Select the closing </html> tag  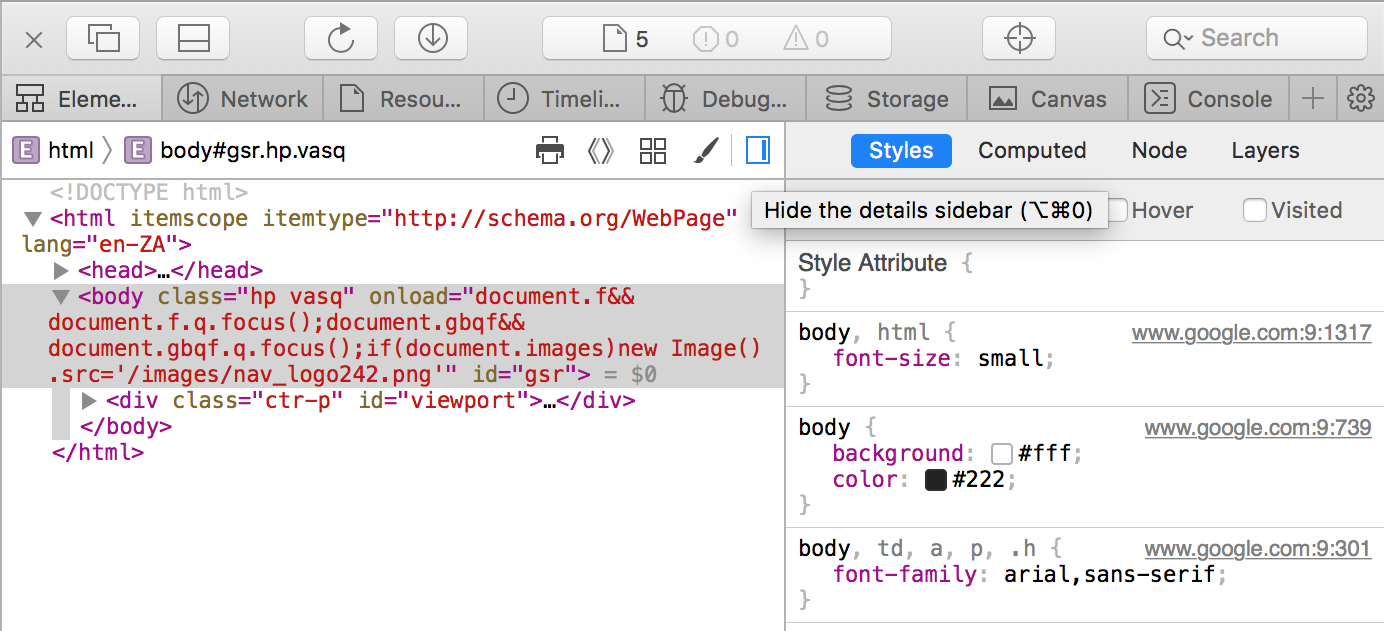click(97, 452)
